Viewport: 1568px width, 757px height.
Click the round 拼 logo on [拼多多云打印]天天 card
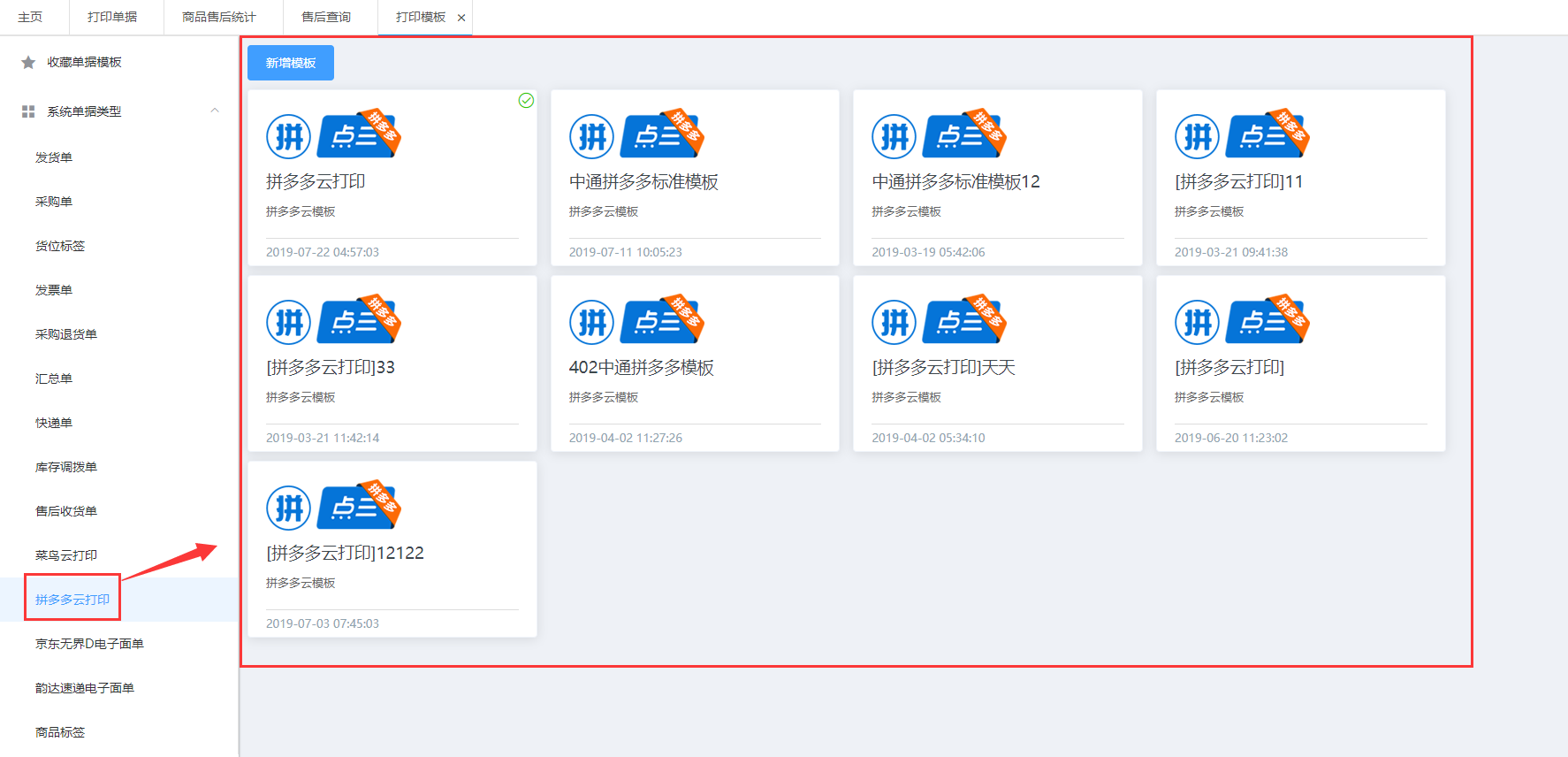[894, 322]
